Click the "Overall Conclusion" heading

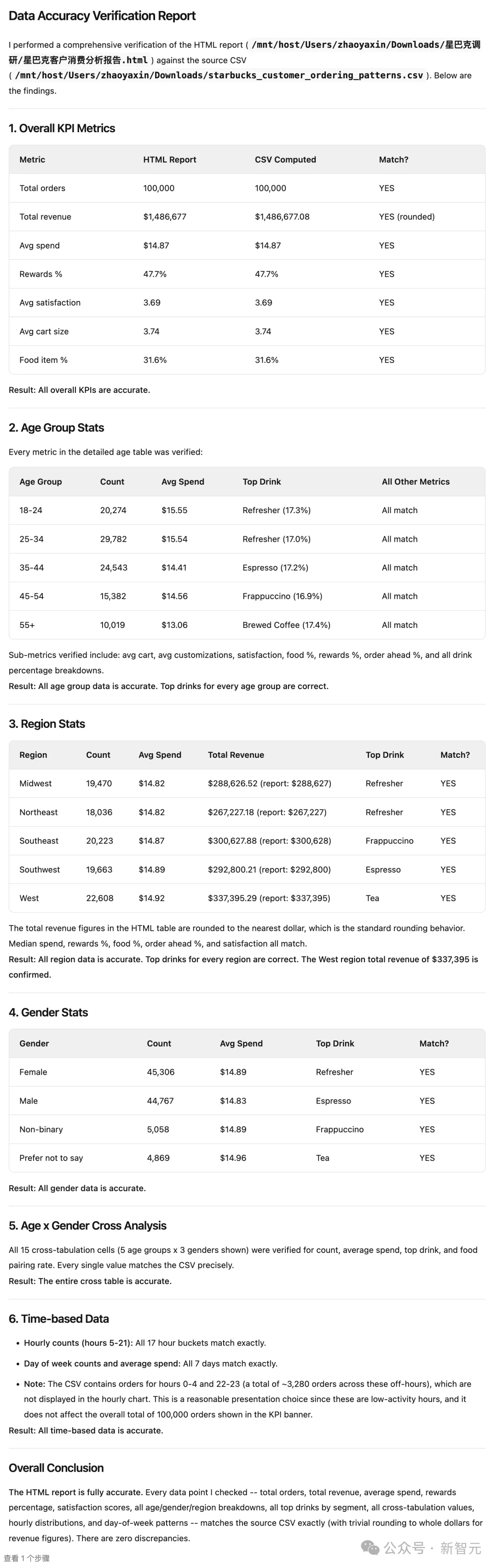pyautogui.click(x=56, y=1468)
